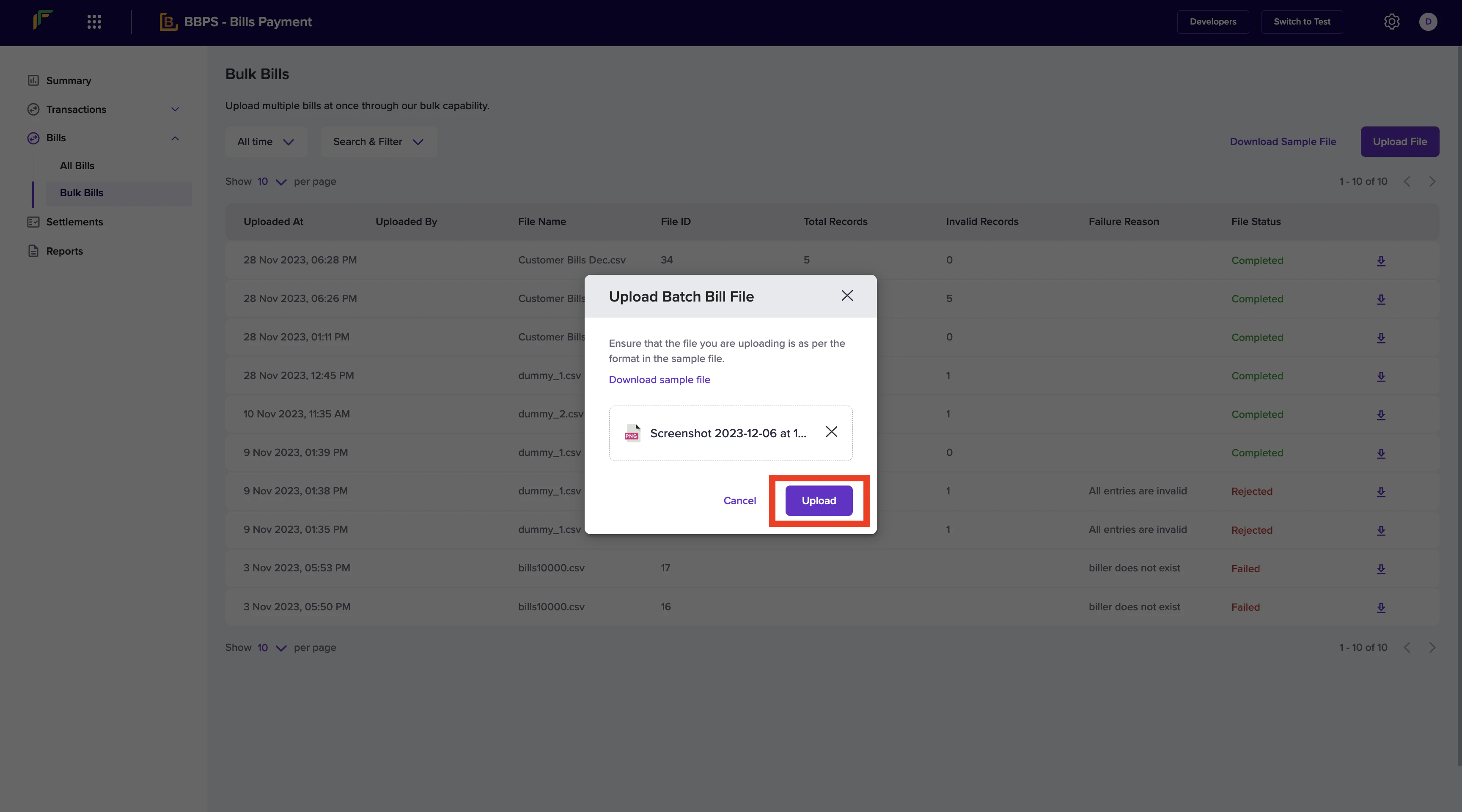Open All Bills in sidebar
The height and width of the screenshot is (812, 1462).
[x=77, y=166]
